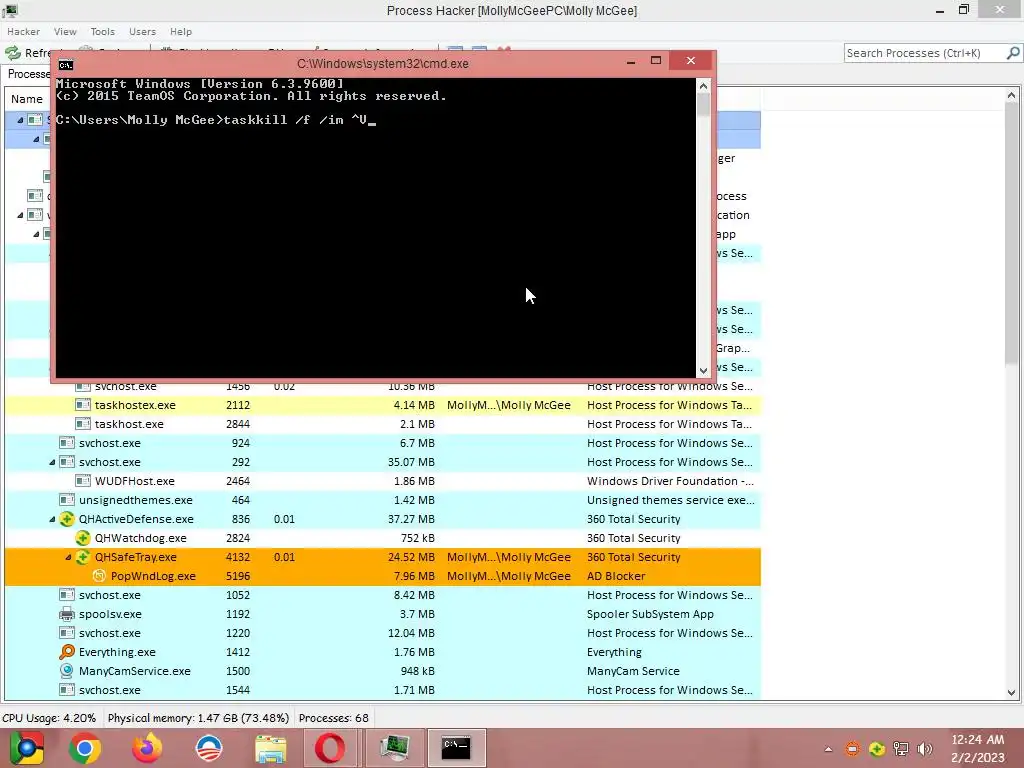Open the View menu
This screenshot has height=768, width=1024.
[x=65, y=31]
